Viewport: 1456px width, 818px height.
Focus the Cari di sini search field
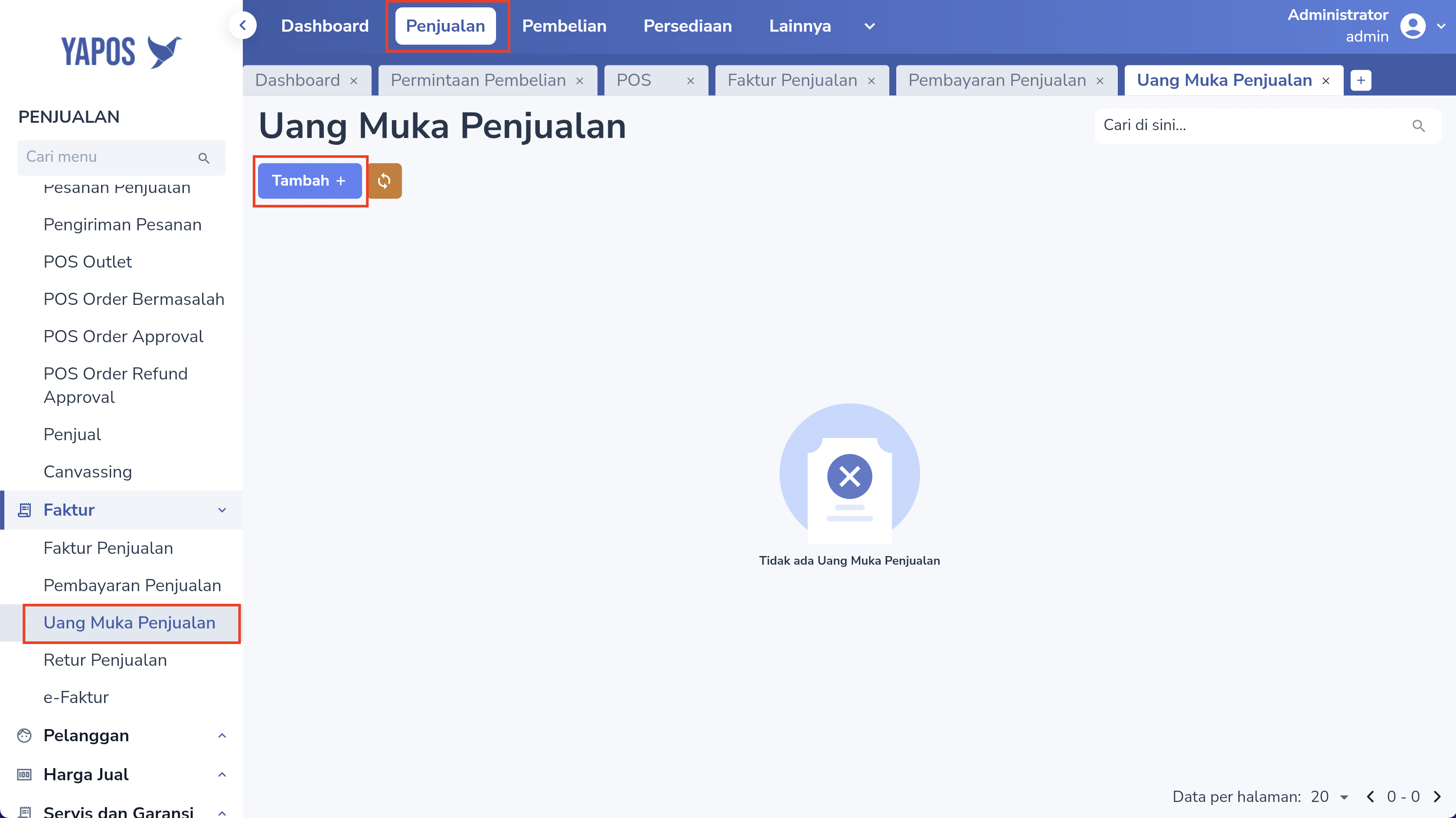[x=1267, y=125]
